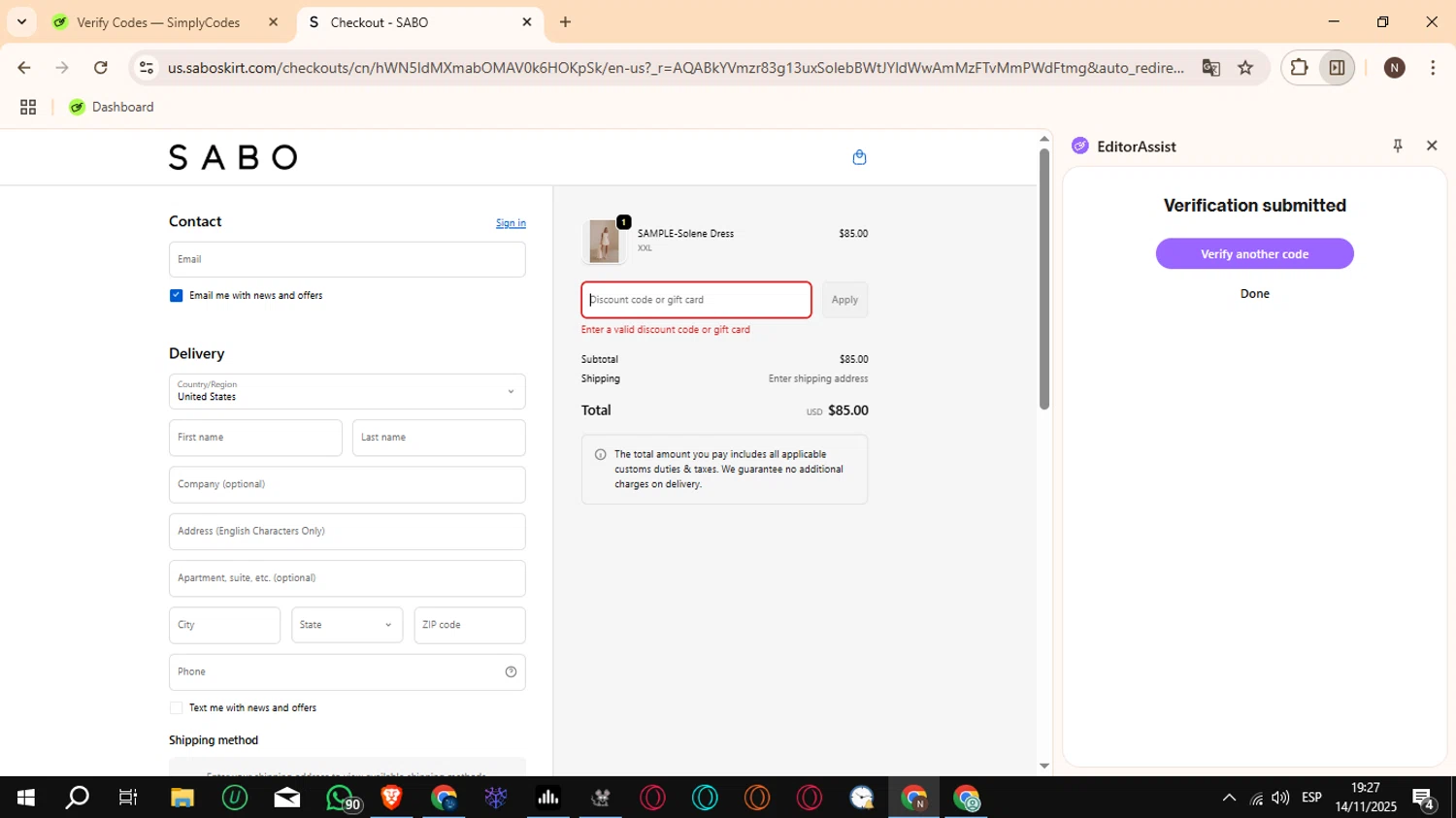Open the Chrome three-dot menu

point(1433,67)
